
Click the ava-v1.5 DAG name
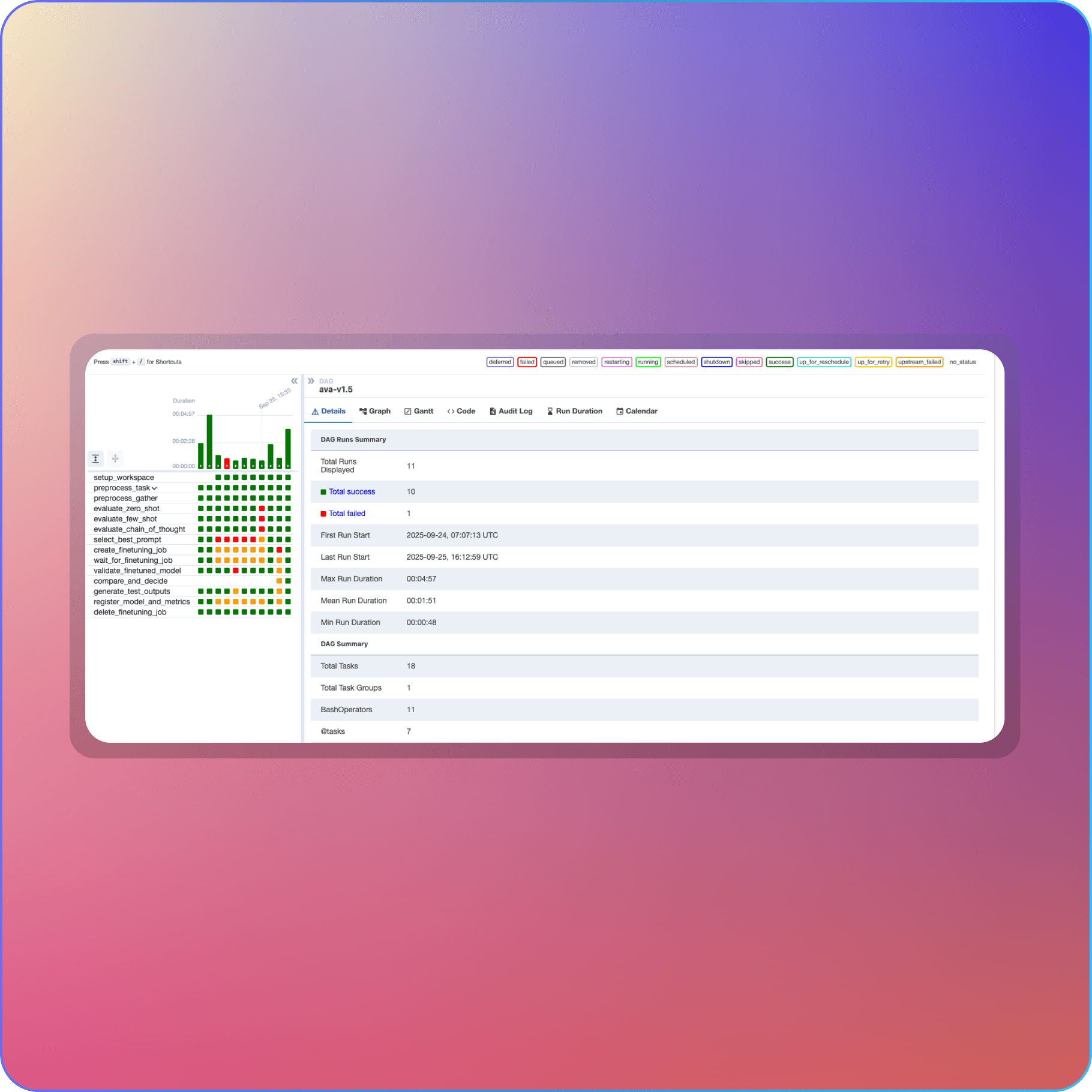pyautogui.click(x=336, y=389)
